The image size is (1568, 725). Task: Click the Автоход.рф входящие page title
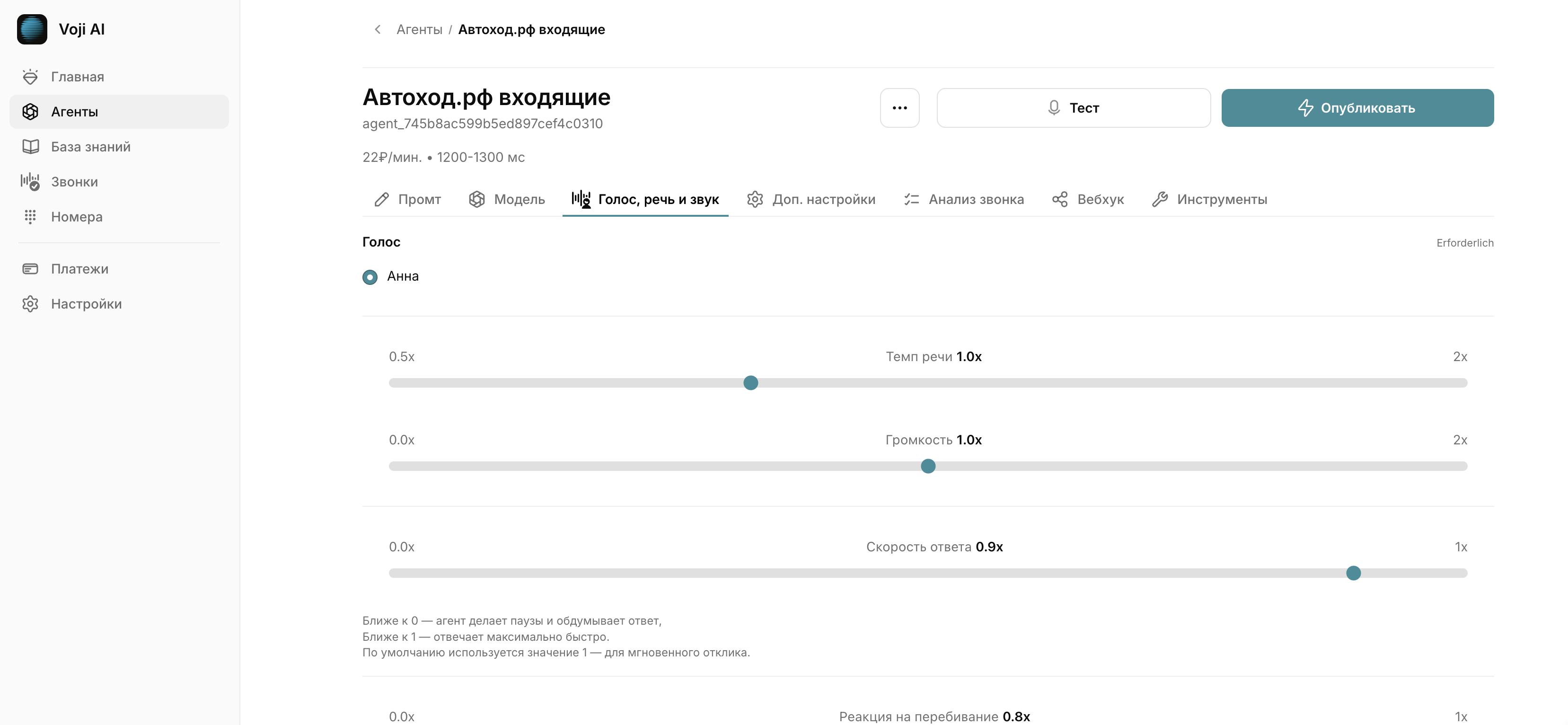tap(486, 97)
